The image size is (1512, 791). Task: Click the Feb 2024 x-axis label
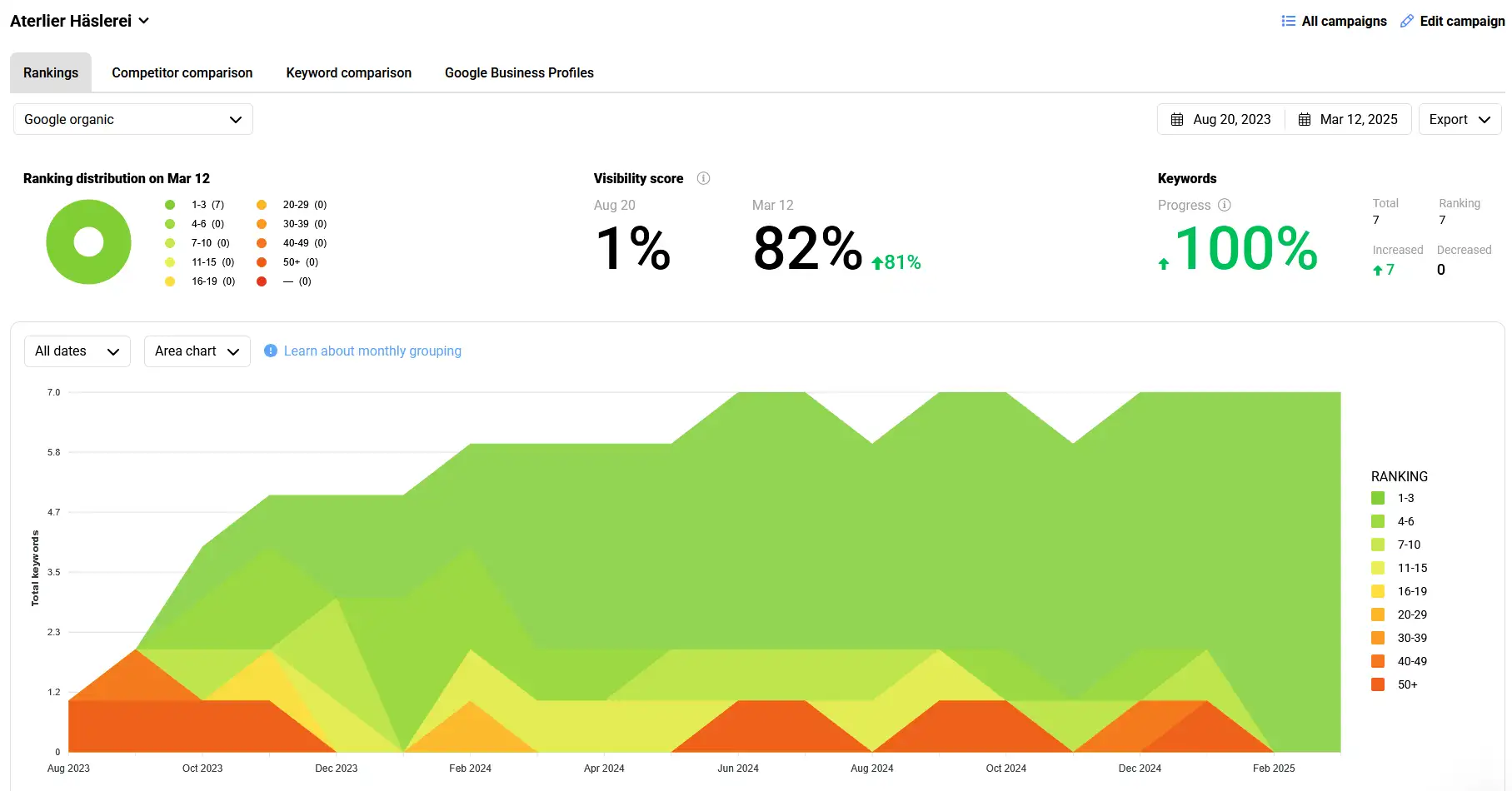[x=470, y=769]
